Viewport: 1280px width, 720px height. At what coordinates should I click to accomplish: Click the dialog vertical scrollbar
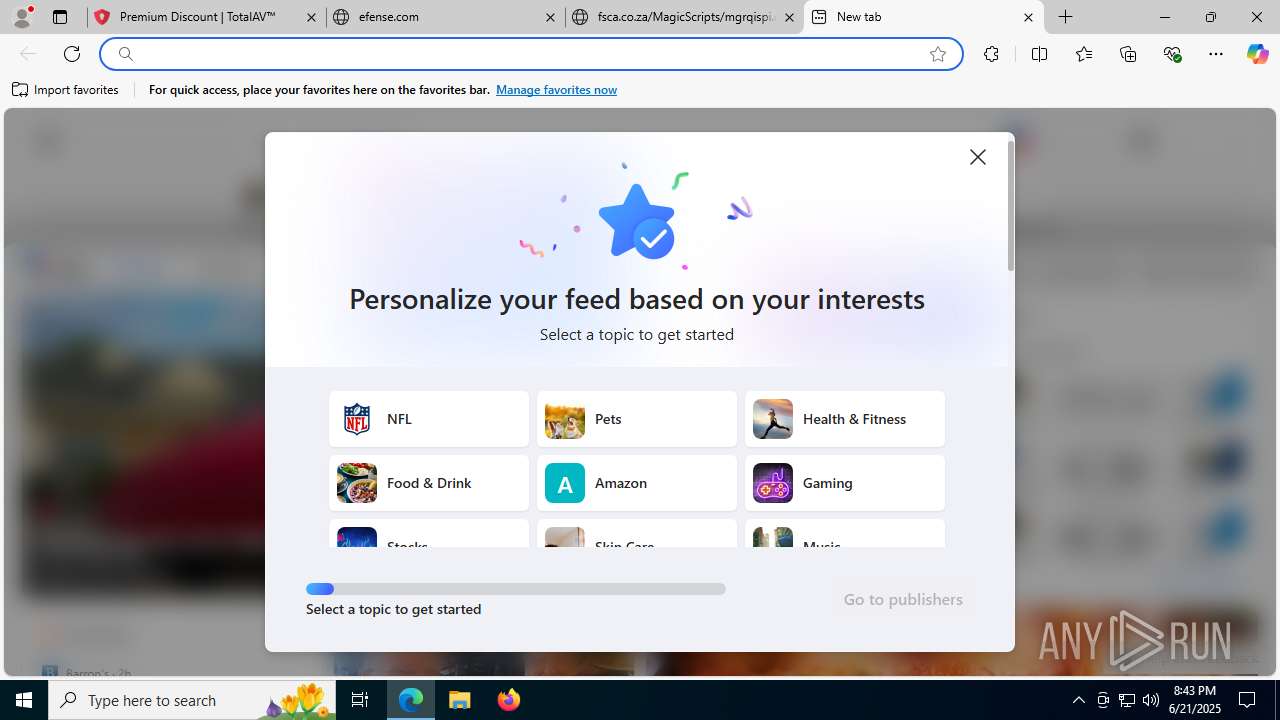pyautogui.click(x=1010, y=206)
